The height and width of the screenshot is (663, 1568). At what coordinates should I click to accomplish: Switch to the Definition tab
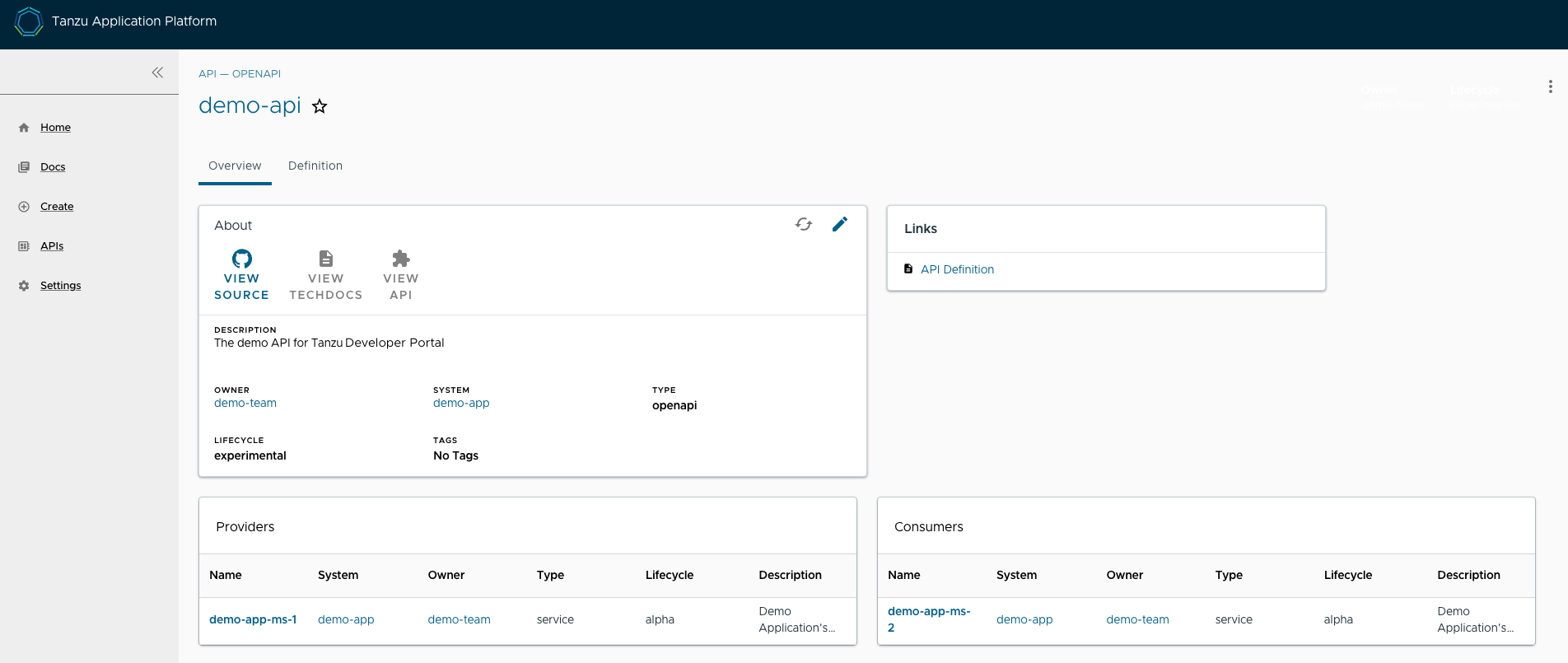click(x=315, y=166)
